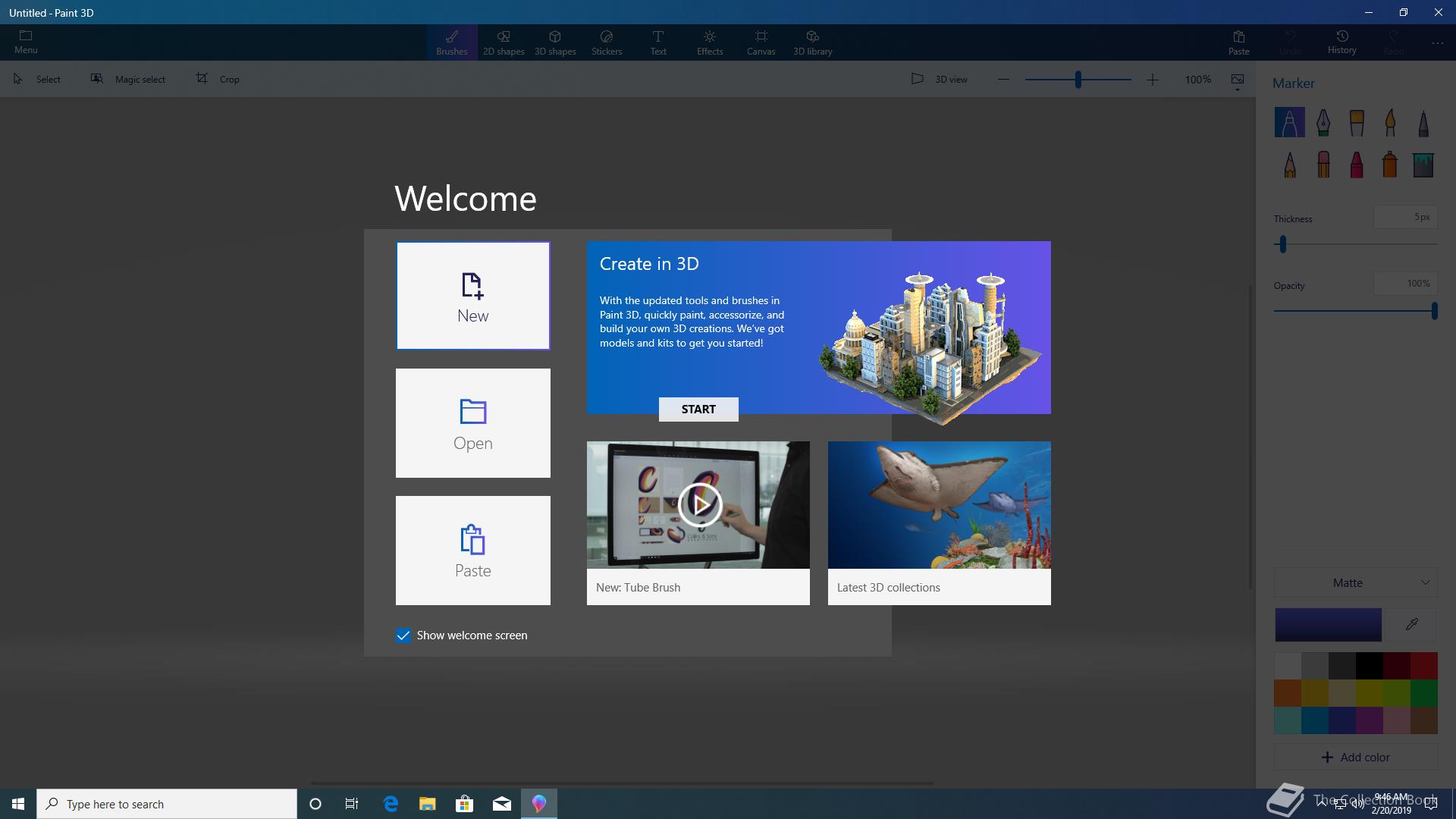The width and height of the screenshot is (1456, 819).
Task: Open the Effects tab
Action: [710, 42]
